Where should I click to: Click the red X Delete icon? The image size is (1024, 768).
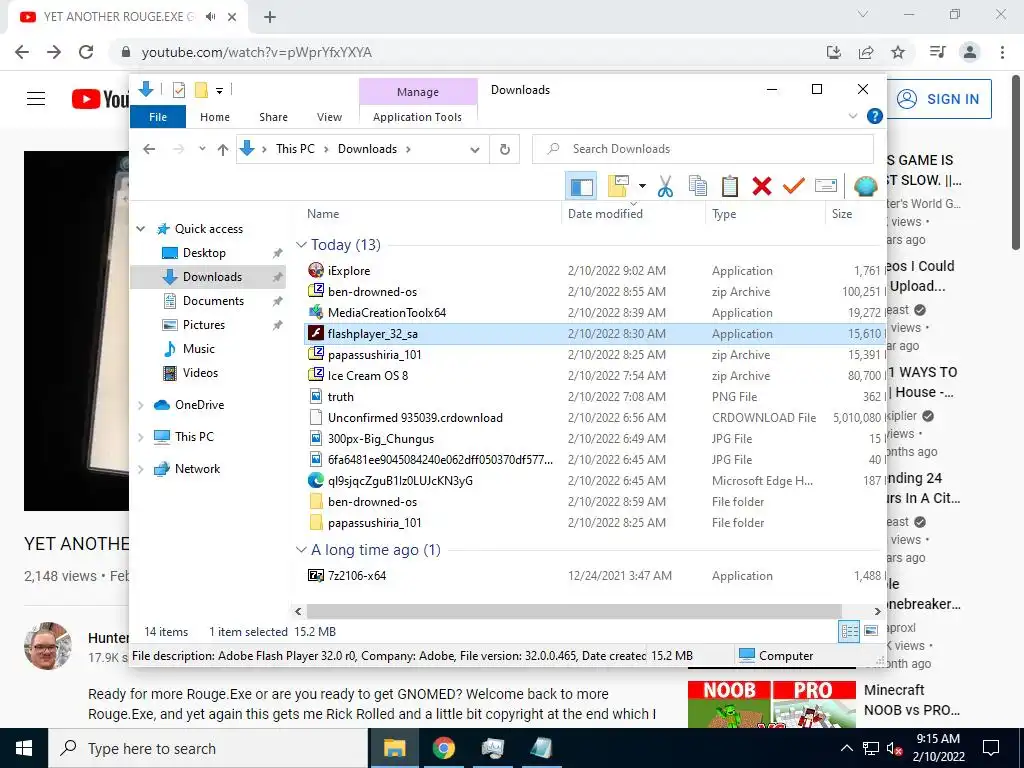pyautogui.click(x=761, y=186)
